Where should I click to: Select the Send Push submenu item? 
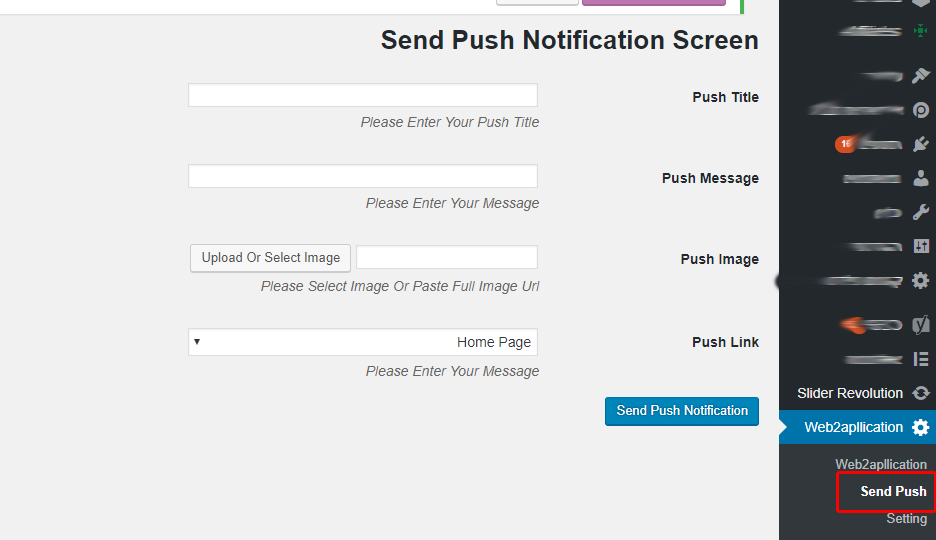893,491
